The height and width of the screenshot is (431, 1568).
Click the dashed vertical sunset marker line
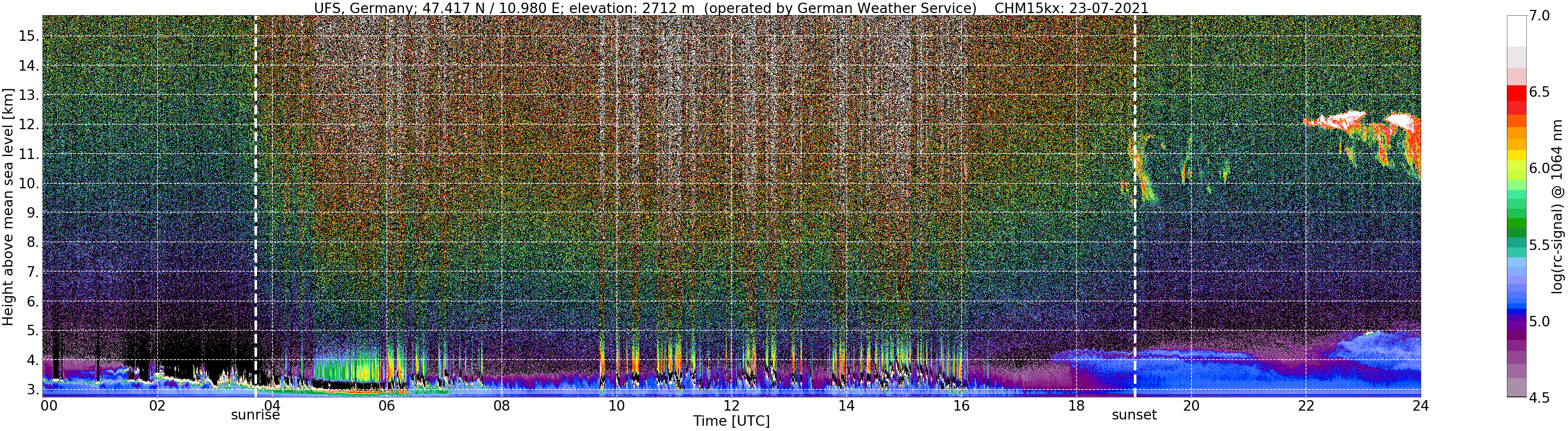[x=1135, y=206]
